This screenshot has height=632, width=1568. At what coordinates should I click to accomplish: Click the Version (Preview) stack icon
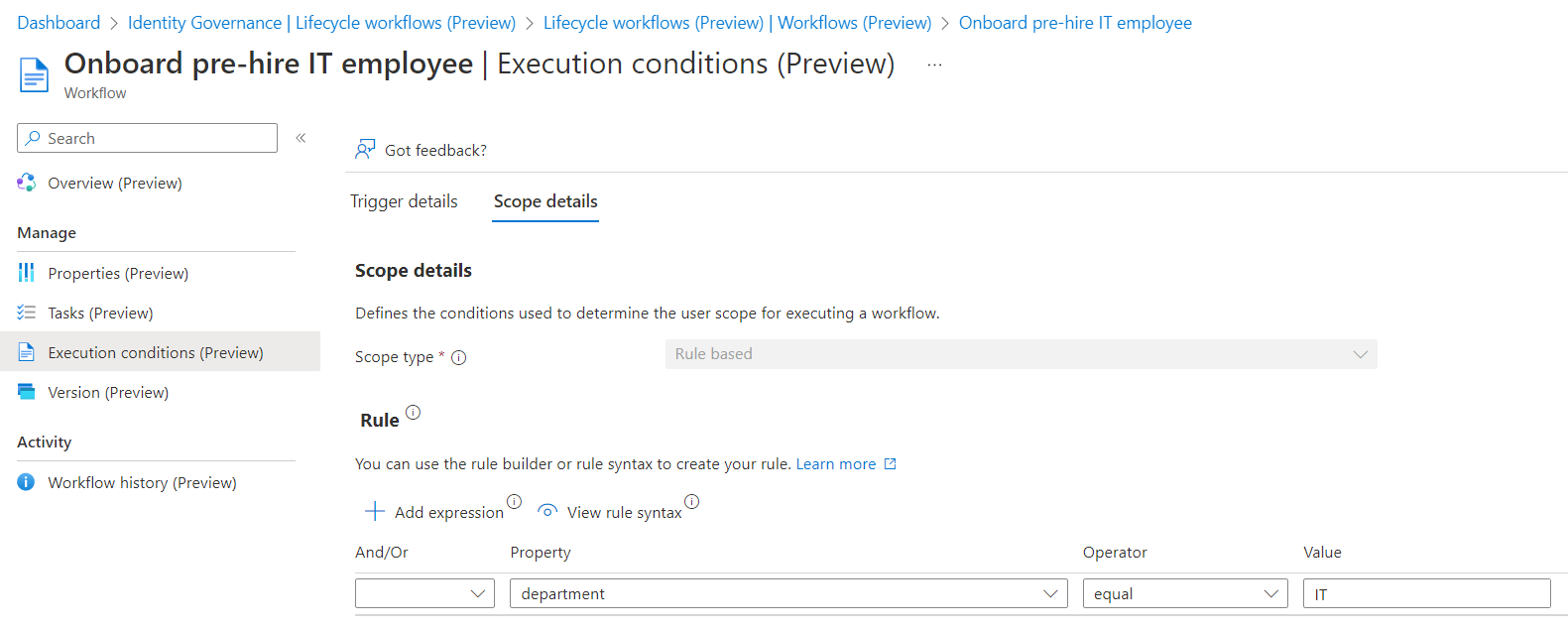pyautogui.click(x=27, y=392)
